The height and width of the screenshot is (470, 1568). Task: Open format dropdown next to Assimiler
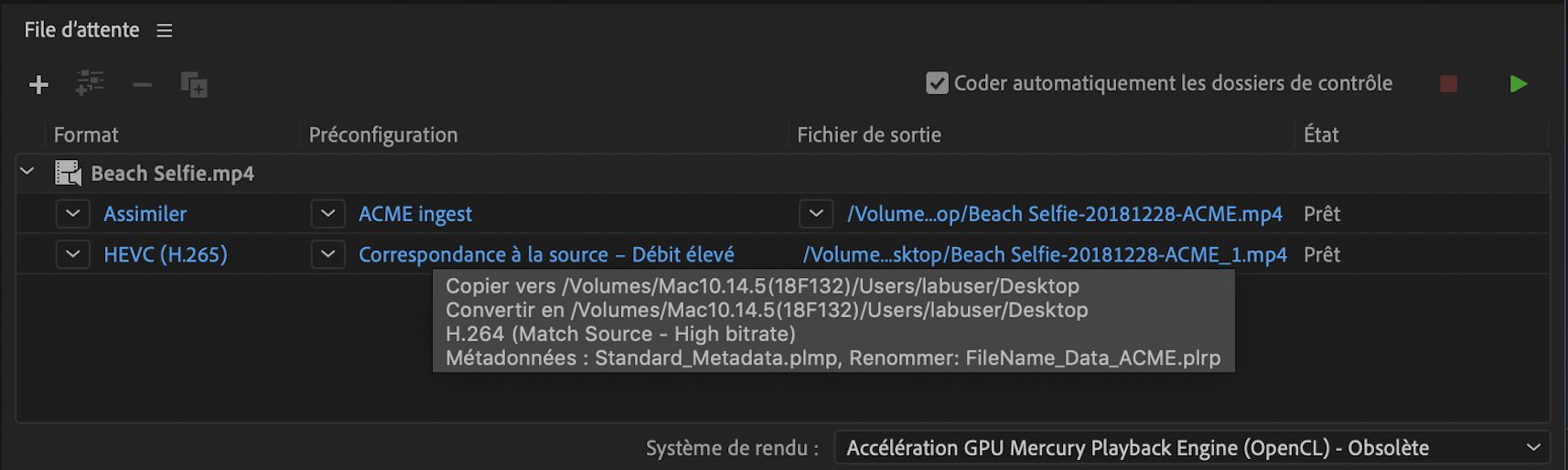[72, 214]
